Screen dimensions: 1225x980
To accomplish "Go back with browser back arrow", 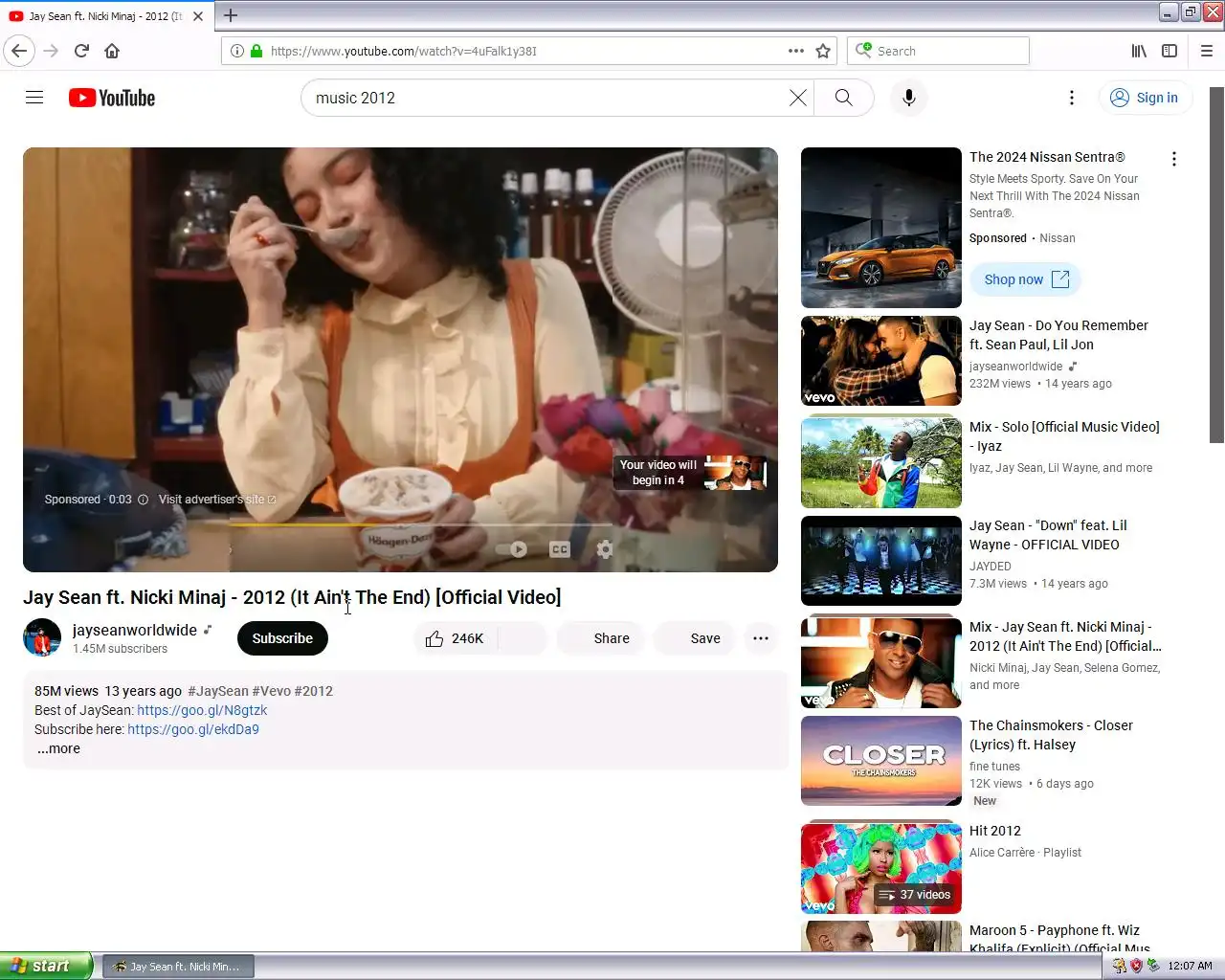I will coord(19,51).
